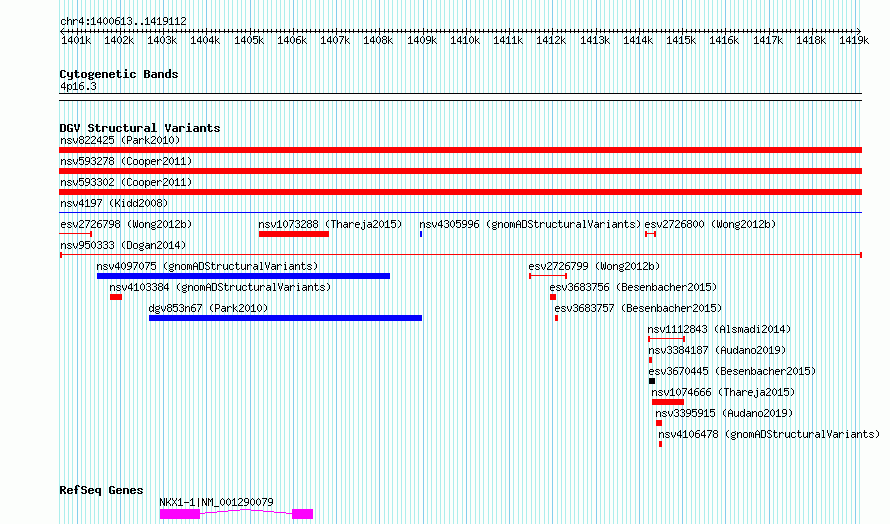890x524 pixels.
Task: Click nsv1112843 (Alsmadi2014) variant label
Action: click(719, 329)
